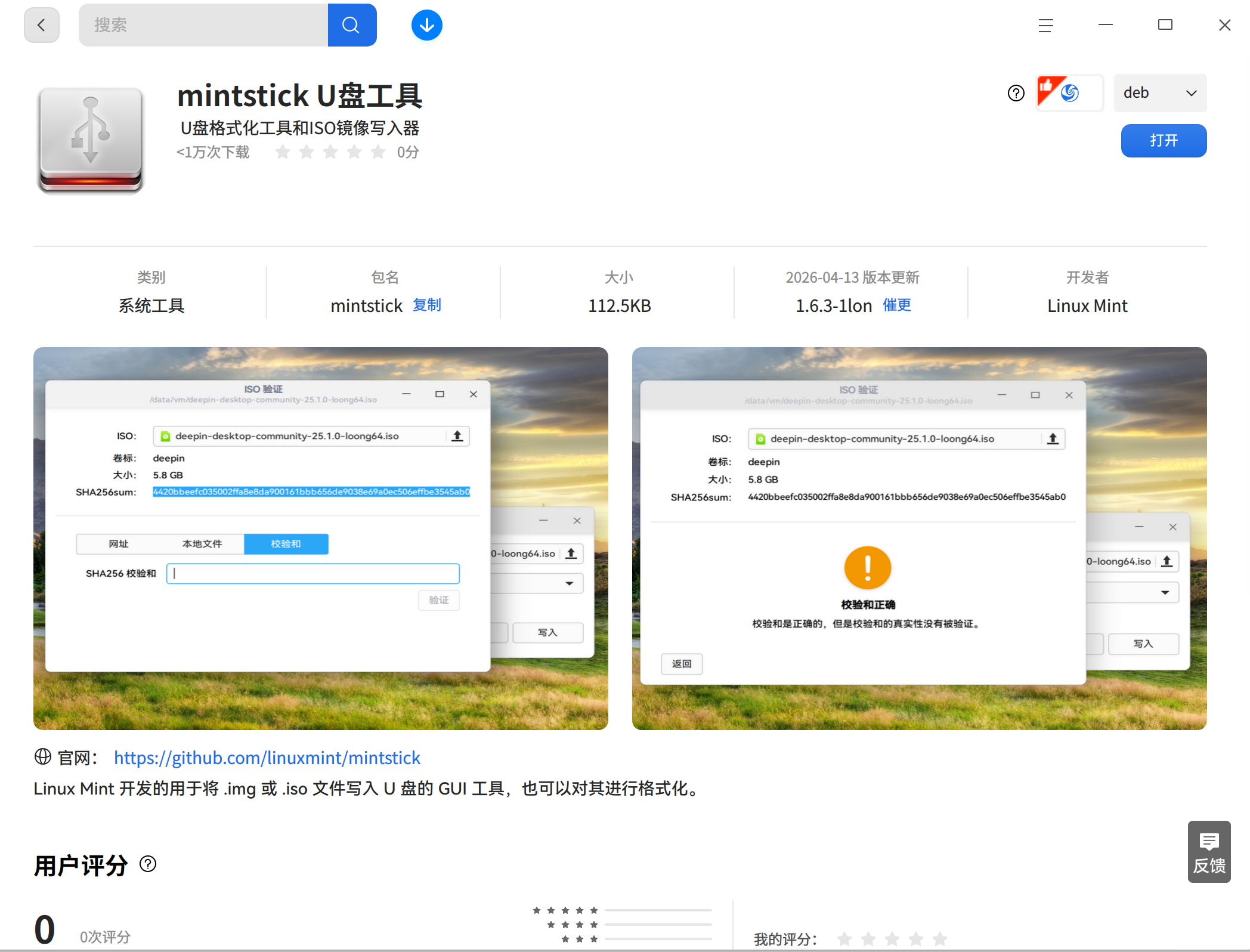Image resolution: width=1250 pixels, height=952 pixels.
Task: Open the hamburger menu
Action: tap(1045, 24)
